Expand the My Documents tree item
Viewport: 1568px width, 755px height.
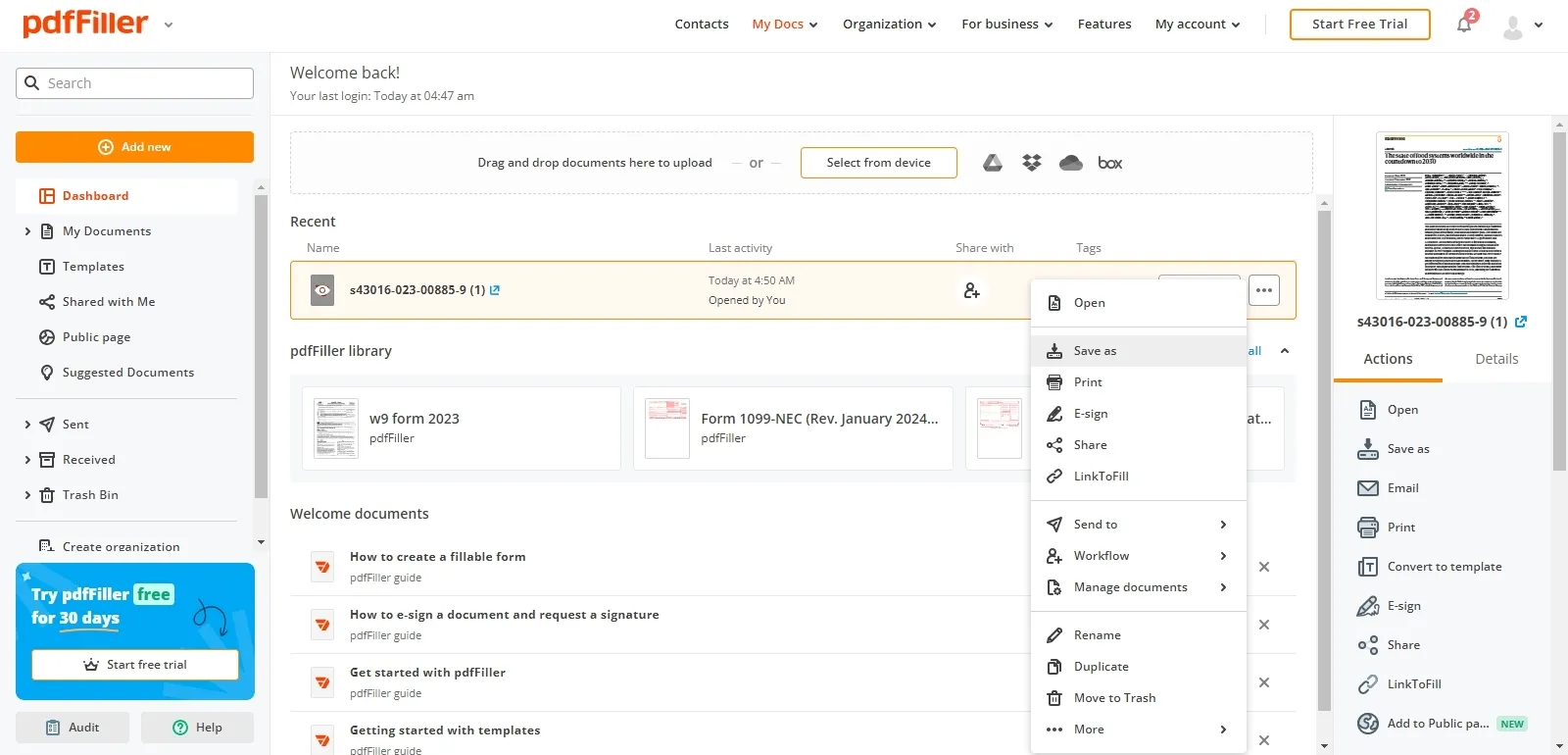pyautogui.click(x=27, y=231)
